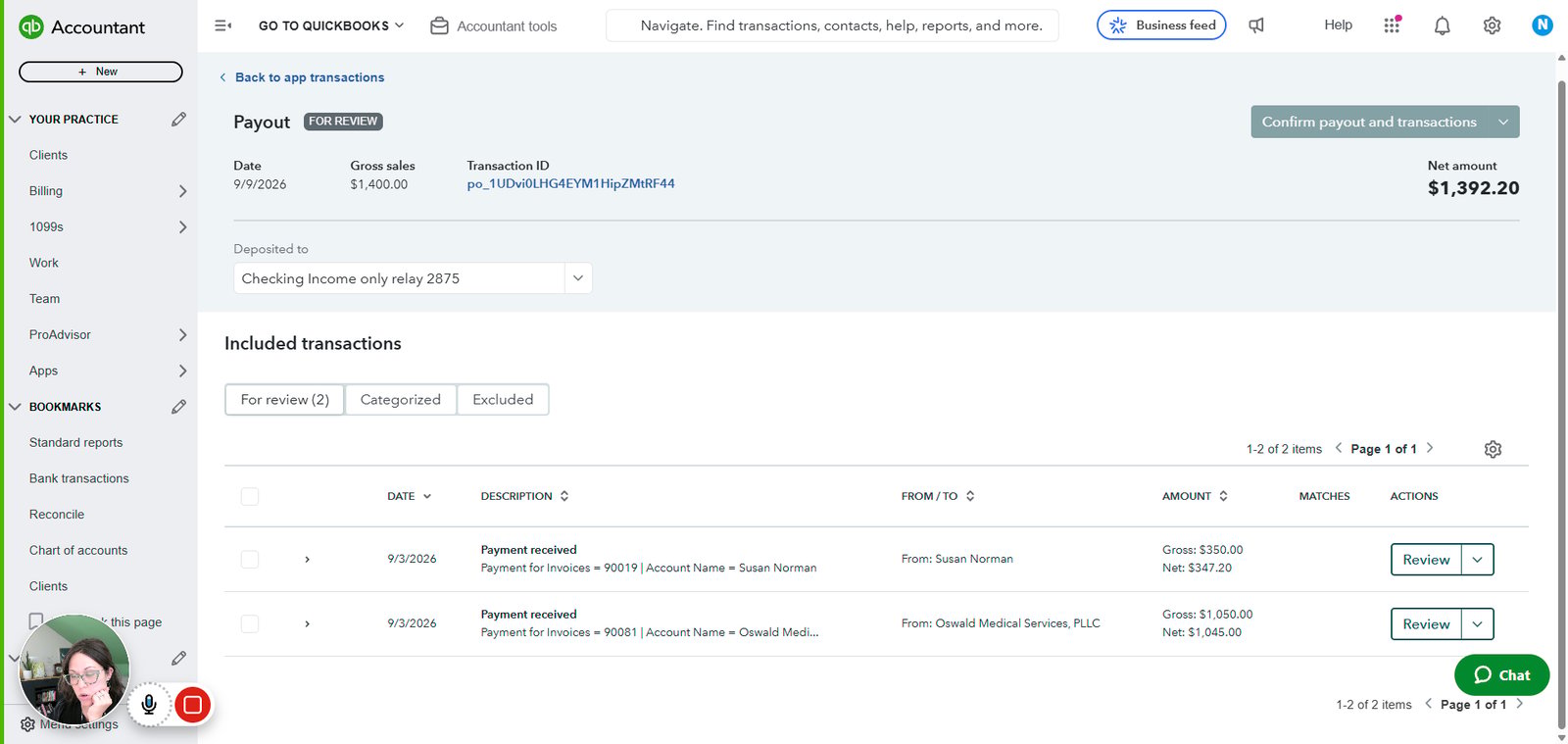Click the Business feed button

pos(1161,25)
